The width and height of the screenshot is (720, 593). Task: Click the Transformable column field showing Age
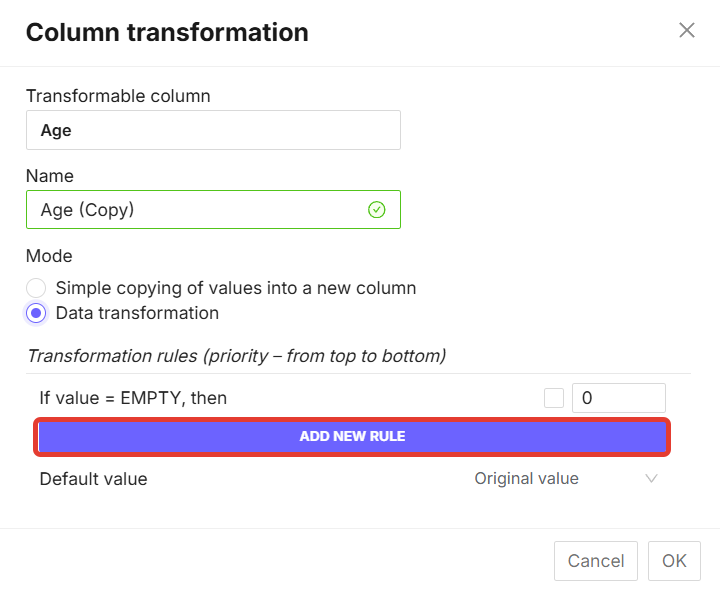tap(213, 130)
